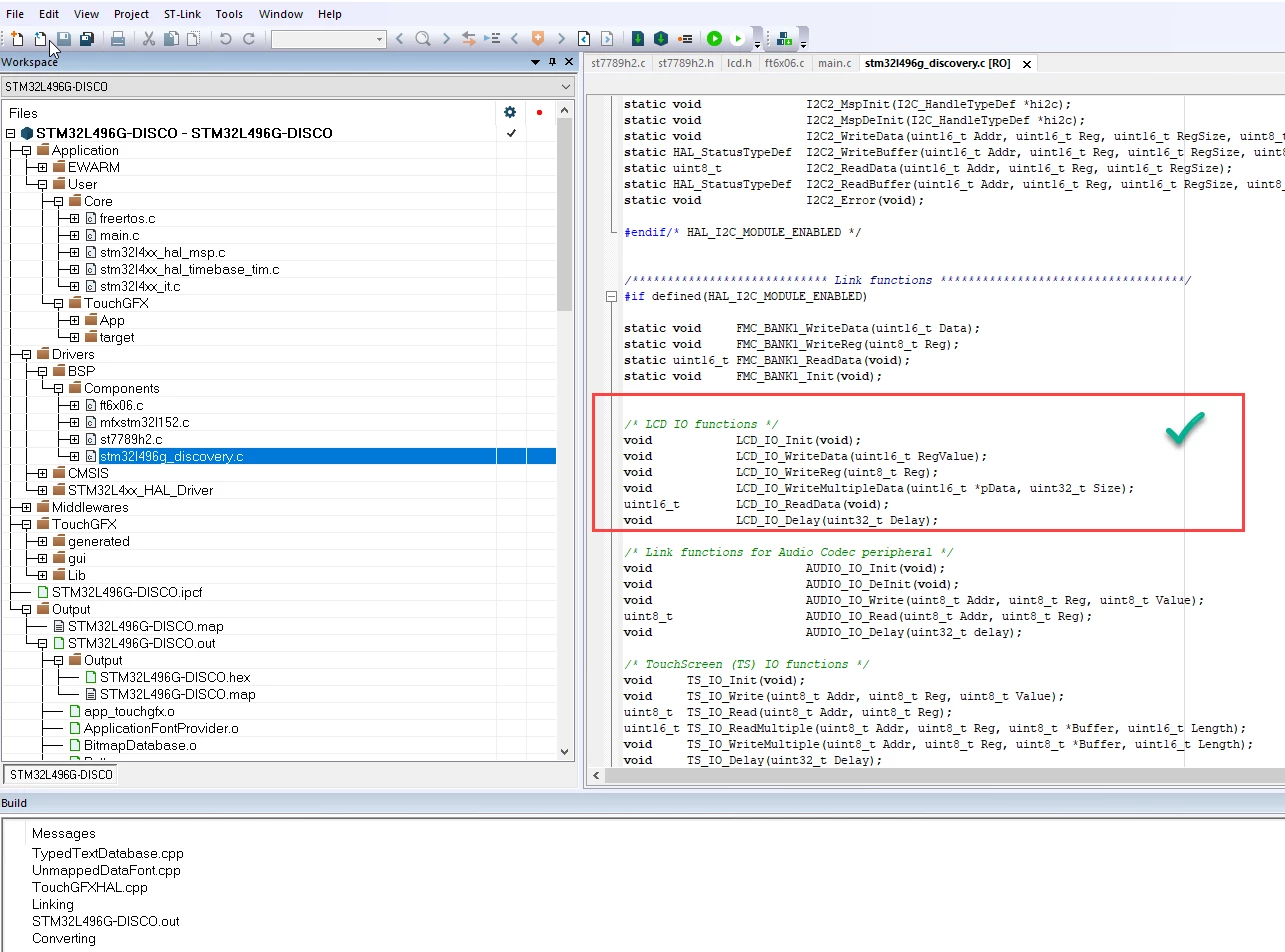
Task: Redo the last undone edit
Action: (249, 39)
